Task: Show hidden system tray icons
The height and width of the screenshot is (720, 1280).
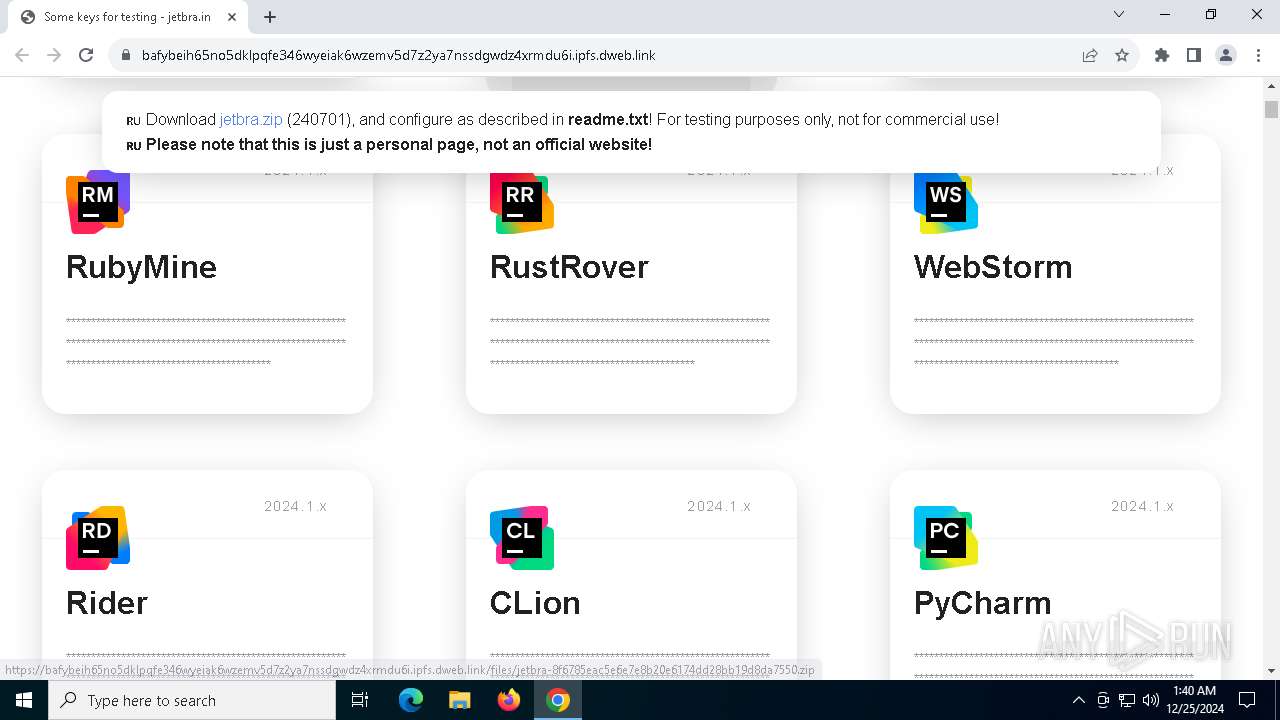Action: 1078,700
